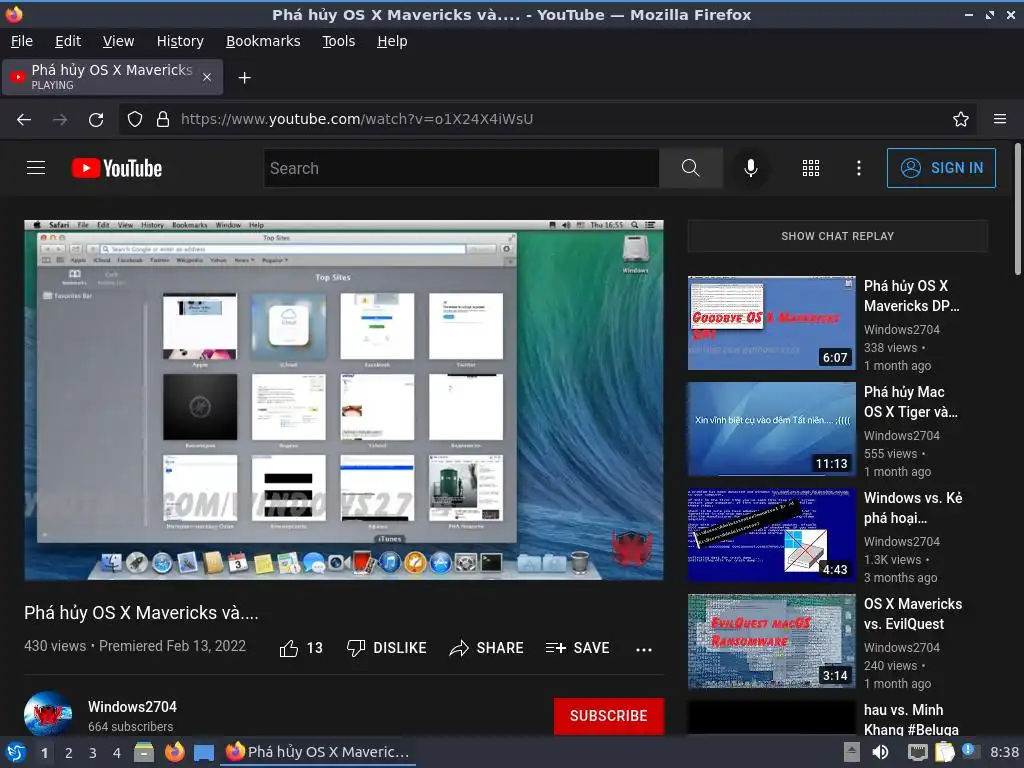Open the Help menu
1024x768 pixels.
[x=392, y=41]
